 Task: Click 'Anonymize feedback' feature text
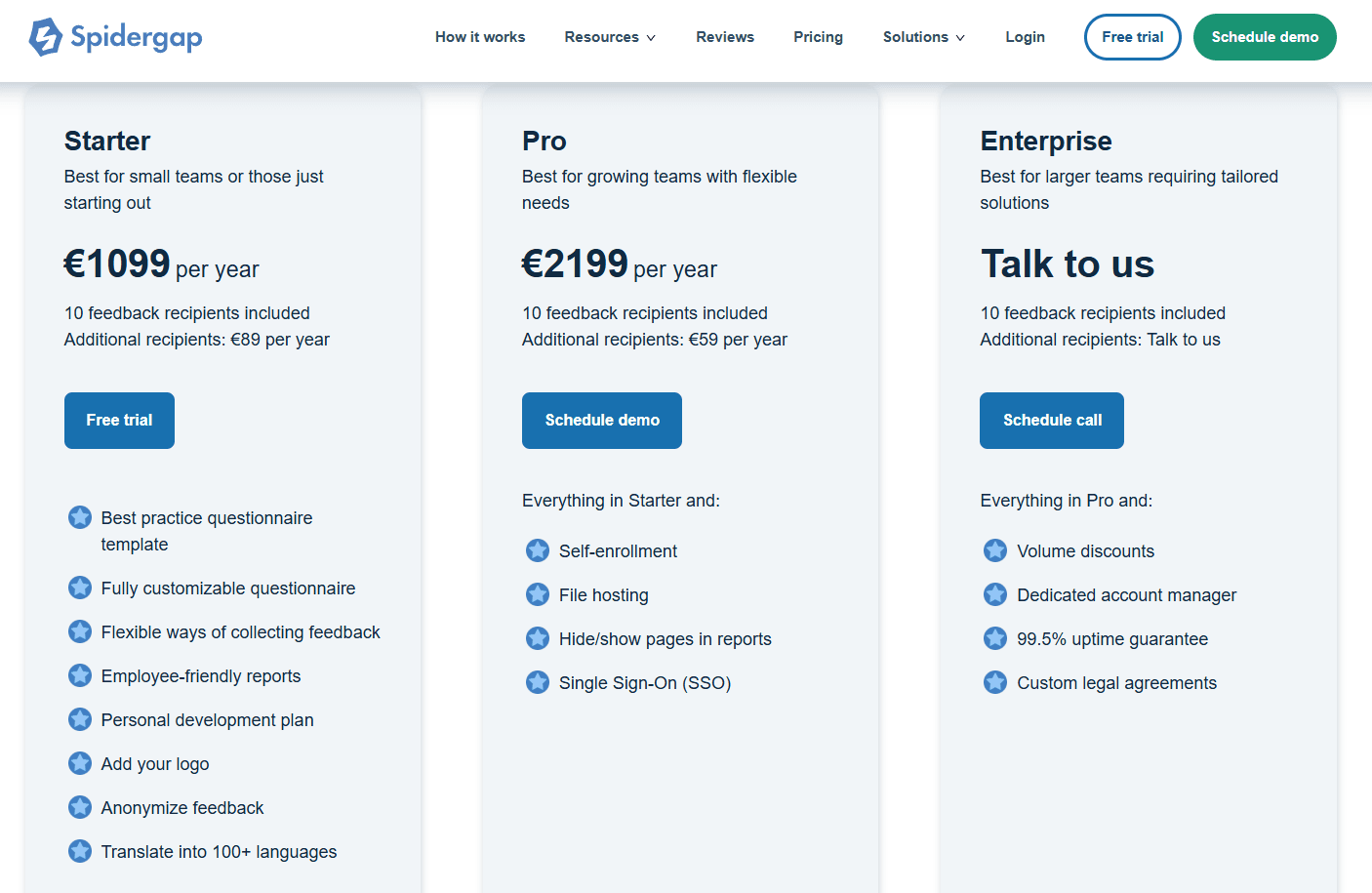click(182, 808)
